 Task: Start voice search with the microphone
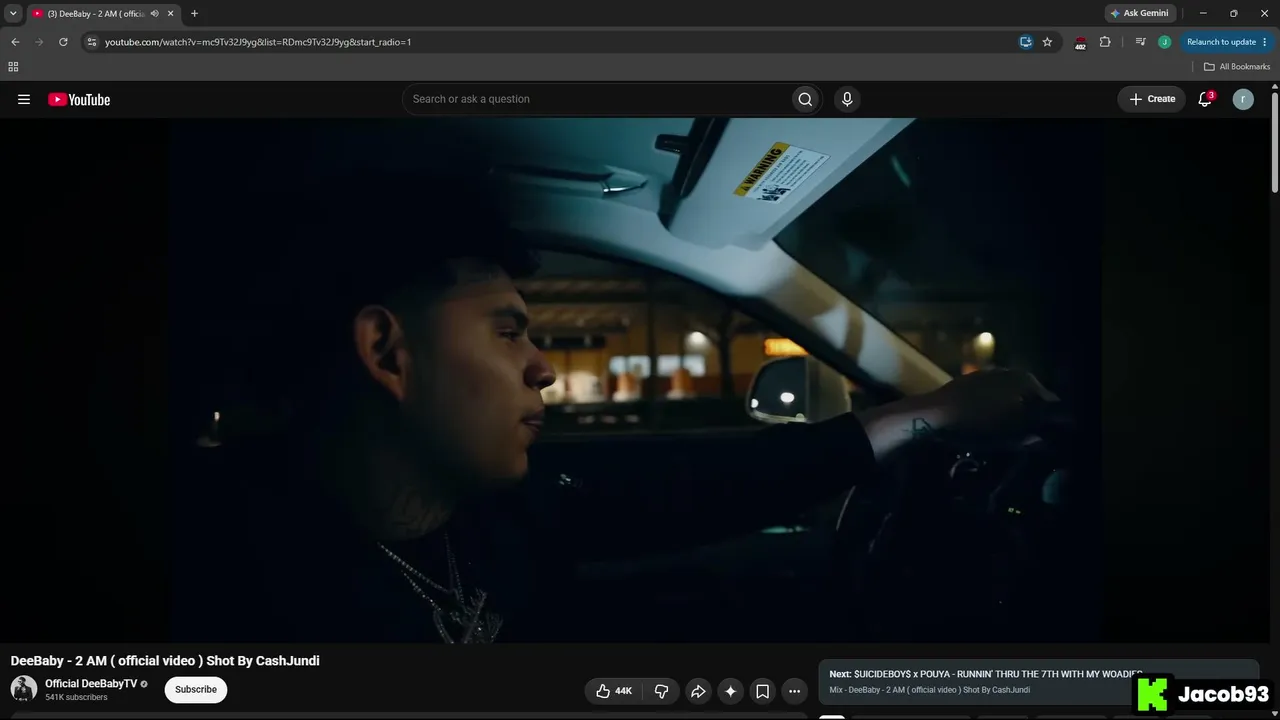click(x=847, y=99)
